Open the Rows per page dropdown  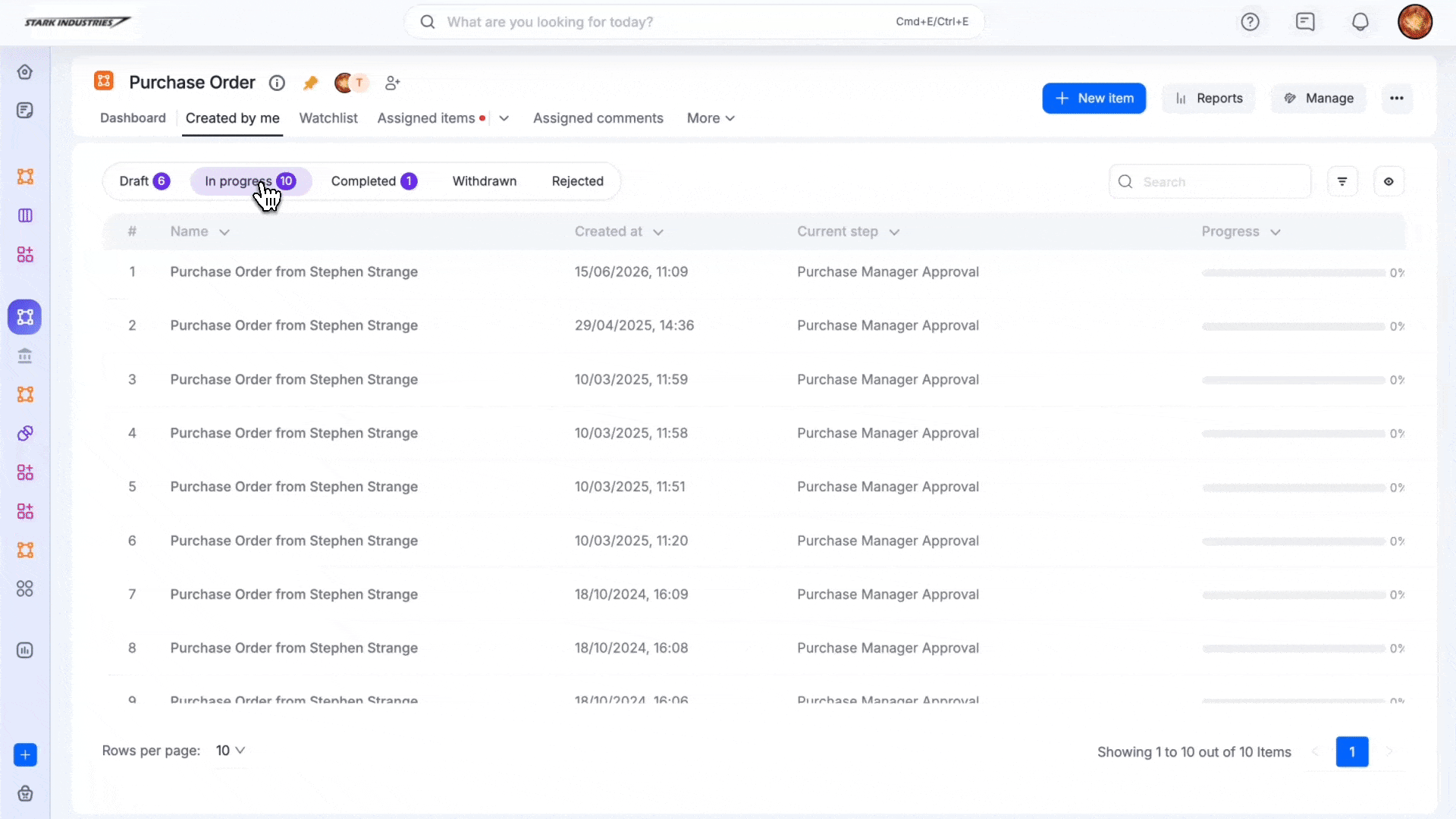231,751
